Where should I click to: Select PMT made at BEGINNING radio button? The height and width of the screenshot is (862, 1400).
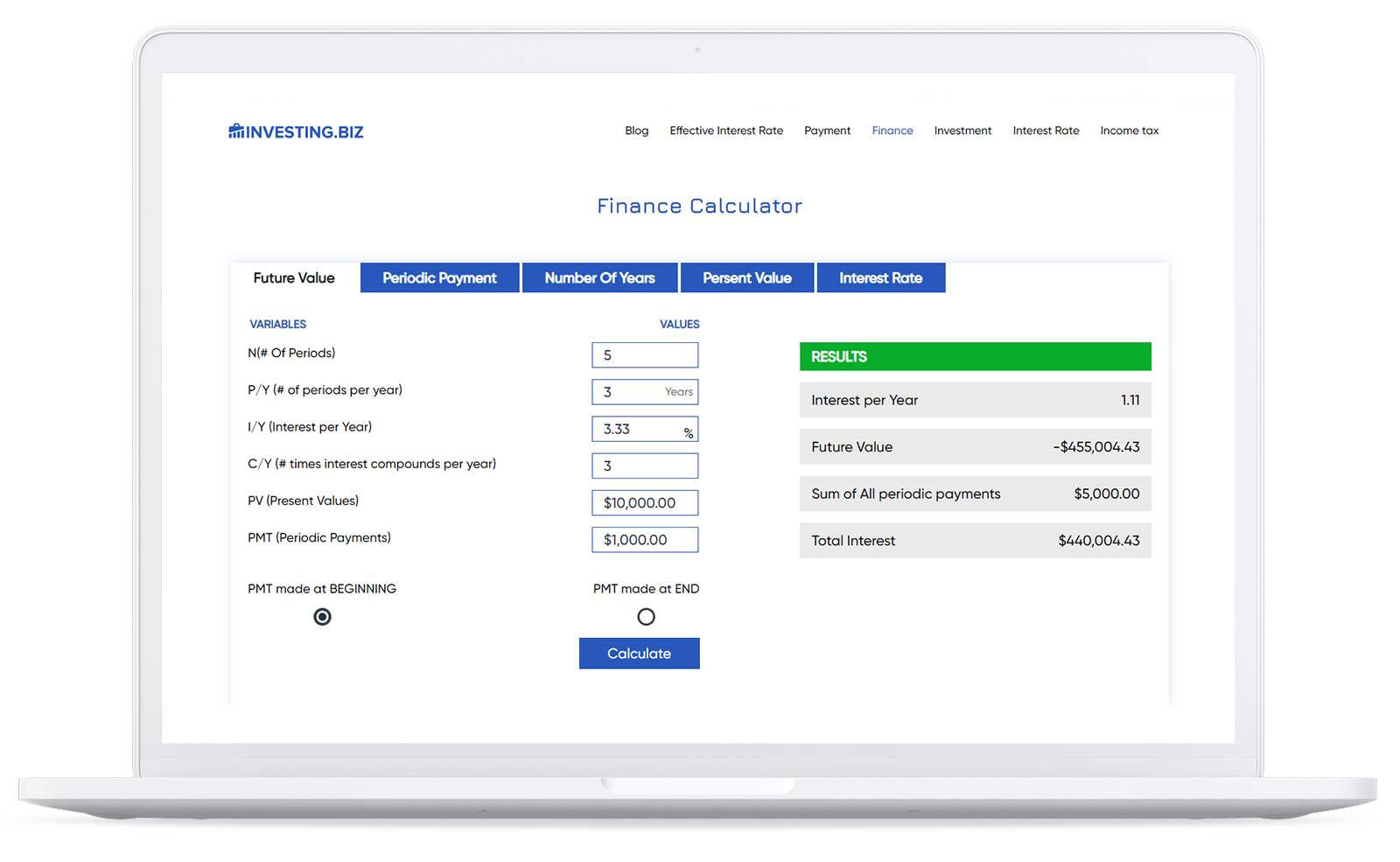pyautogui.click(x=322, y=617)
